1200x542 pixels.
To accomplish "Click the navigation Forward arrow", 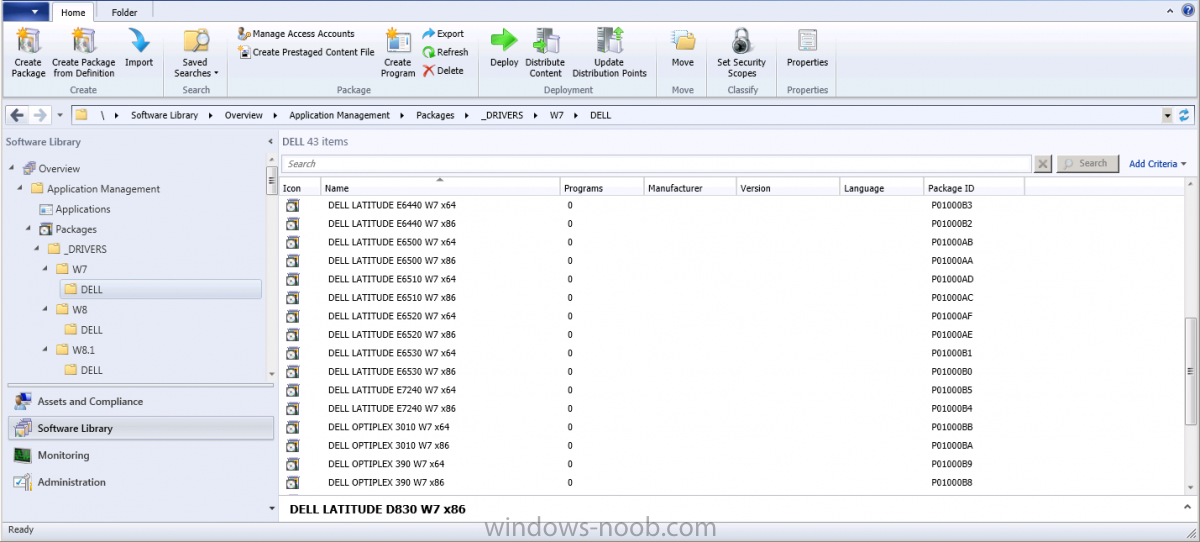I will pyautogui.click(x=40, y=115).
